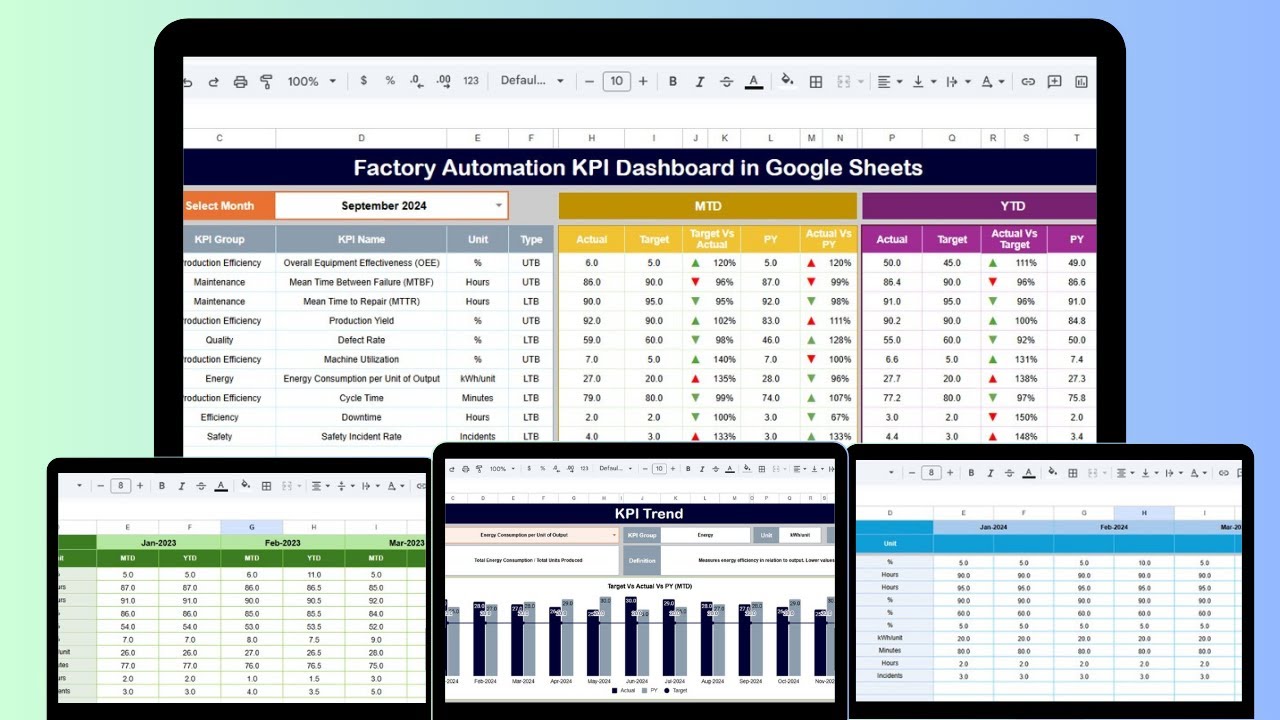Decrease font size with minus button in main toolbar
Viewport: 1280px width, 720px height.
(590, 82)
